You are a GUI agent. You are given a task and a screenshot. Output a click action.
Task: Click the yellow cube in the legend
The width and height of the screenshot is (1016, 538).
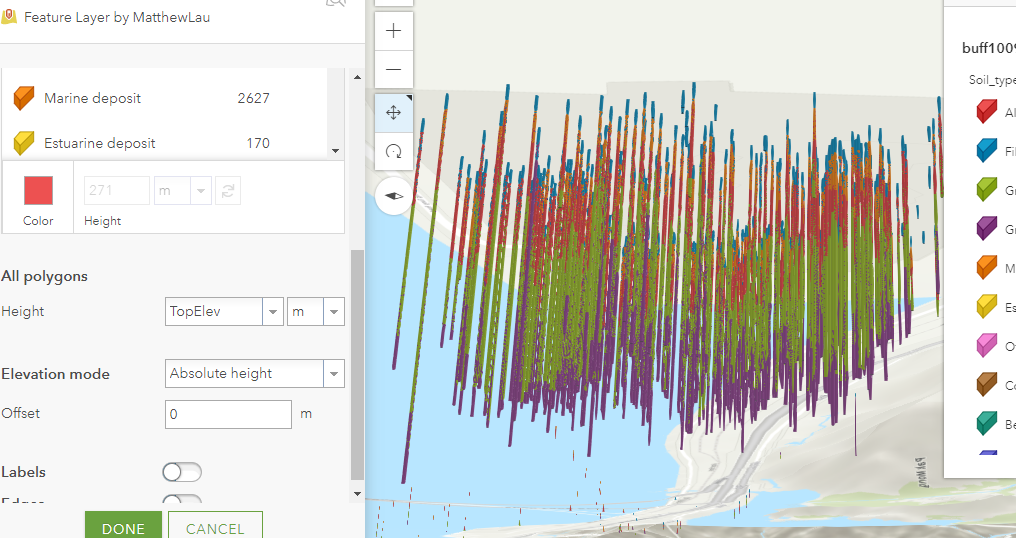(987, 306)
